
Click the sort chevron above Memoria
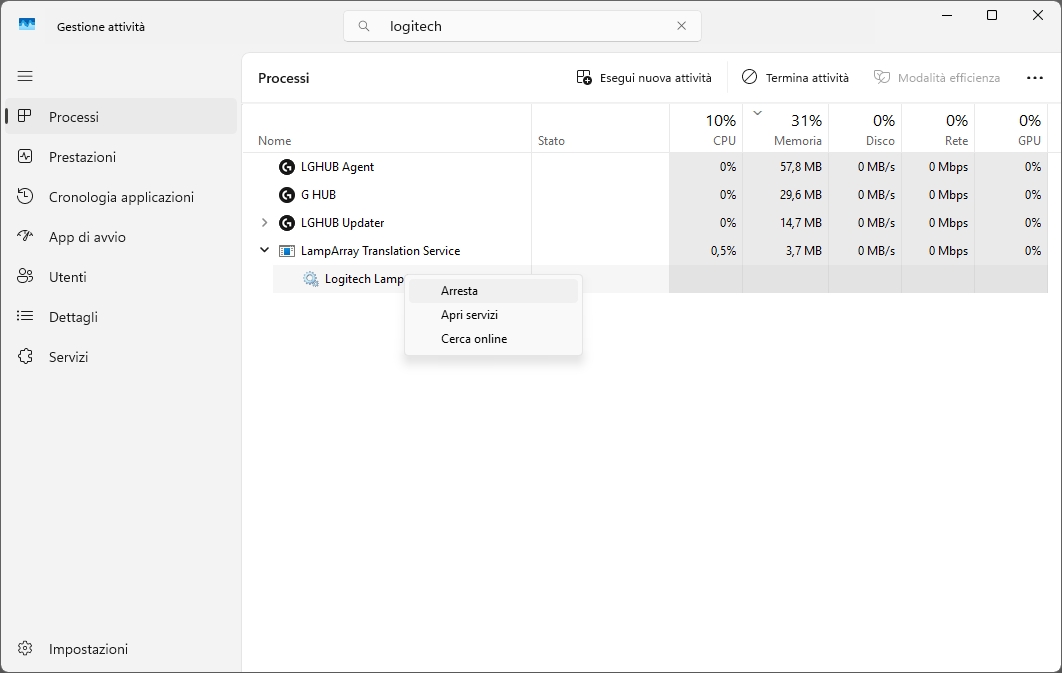(758, 113)
